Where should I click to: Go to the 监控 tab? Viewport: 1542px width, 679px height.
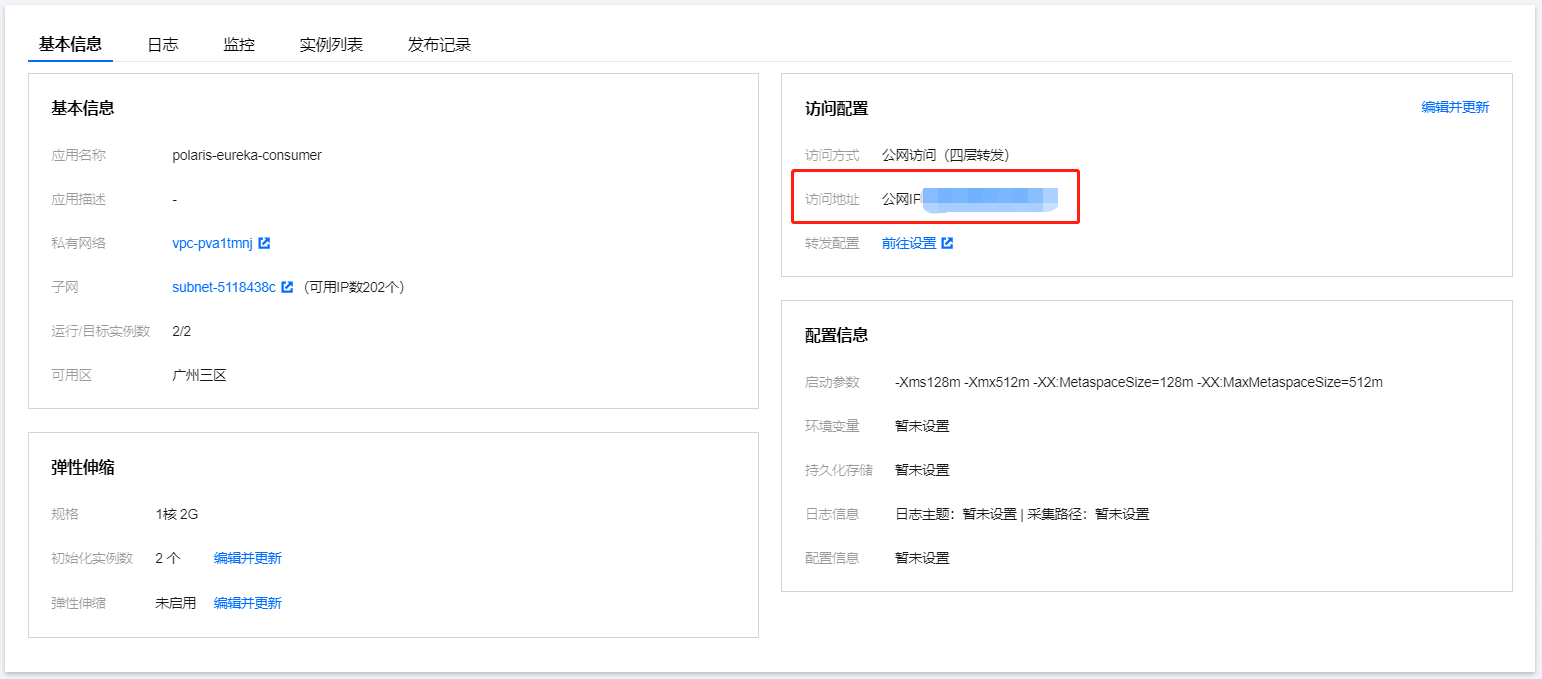(x=239, y=45)
